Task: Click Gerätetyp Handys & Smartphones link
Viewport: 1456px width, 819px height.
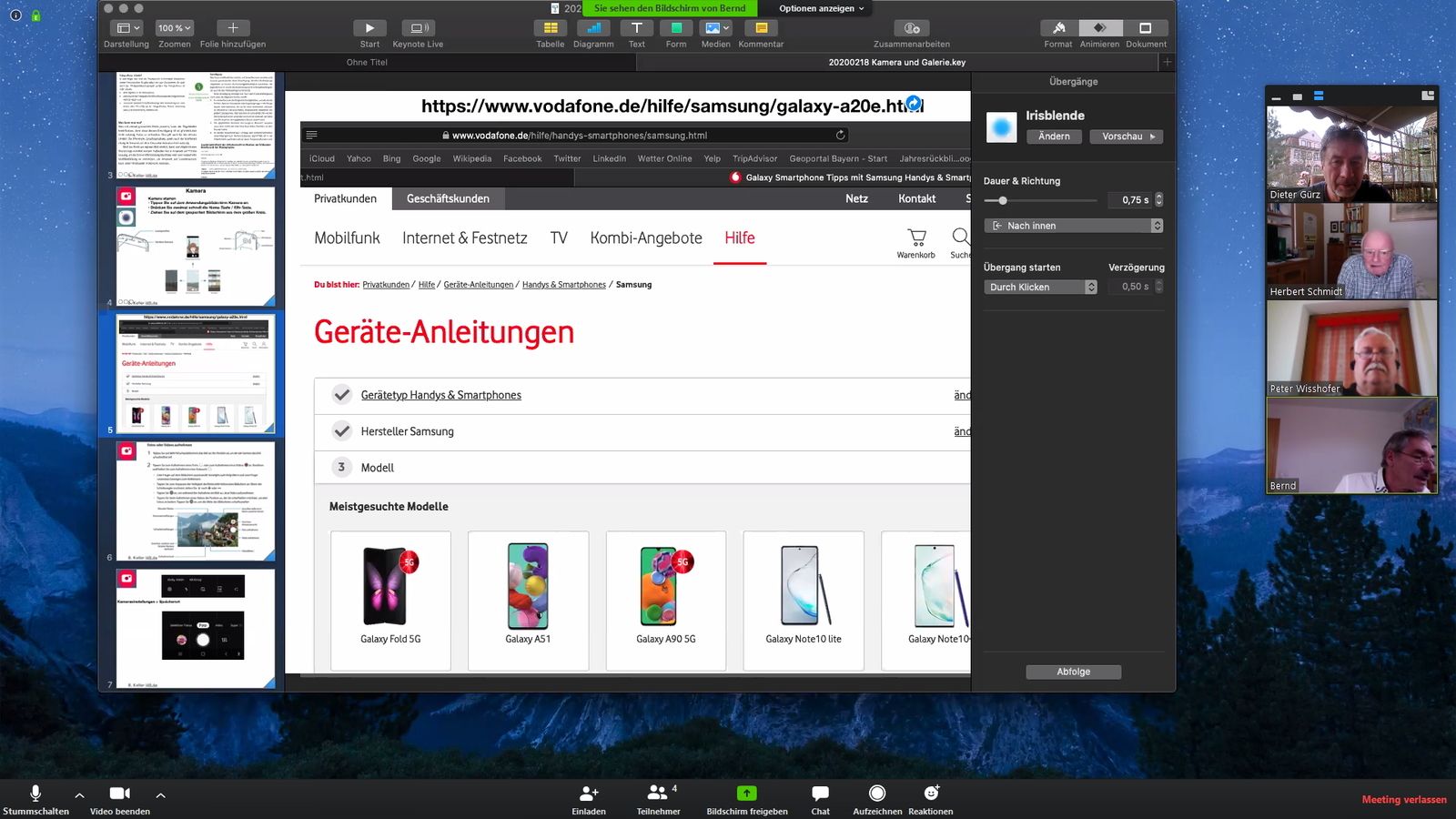Action: point(441,395)
